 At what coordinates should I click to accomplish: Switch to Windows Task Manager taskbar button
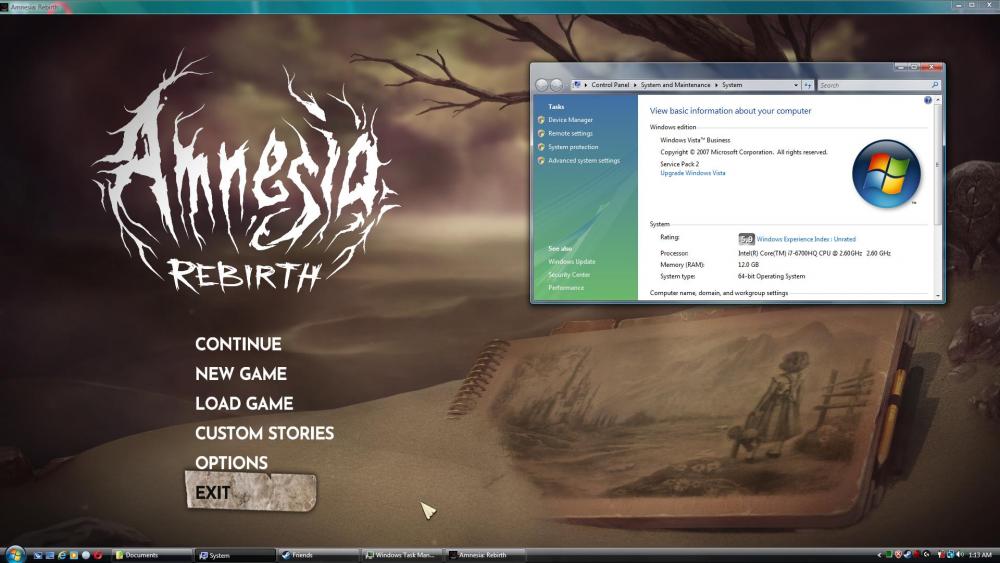pos(402,555)
